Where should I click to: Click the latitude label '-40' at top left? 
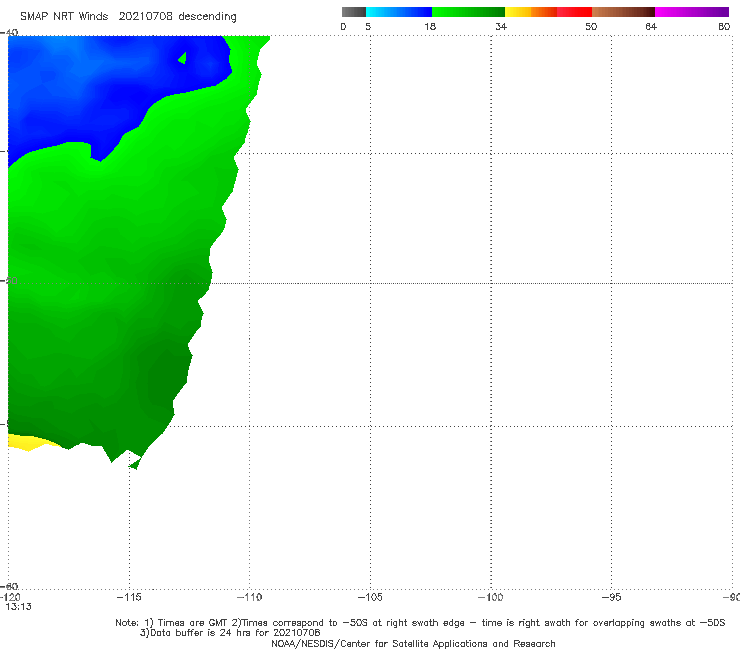(x=9, y=33)
